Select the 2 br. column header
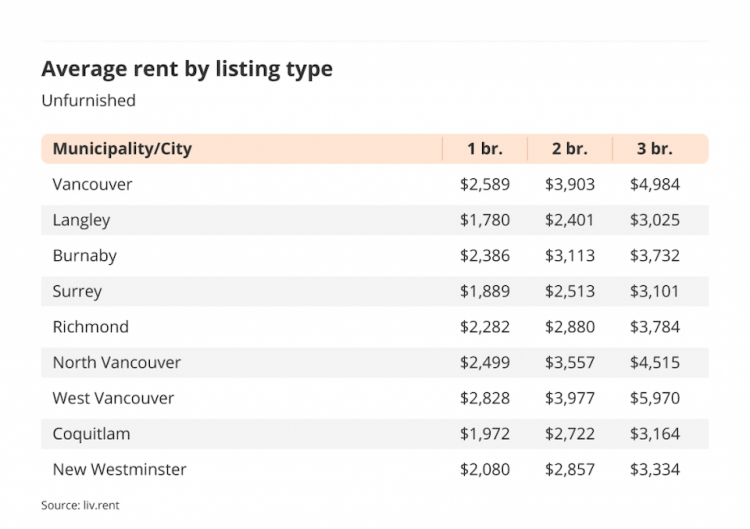Image resolution: width=750 pixels, height=529 pixels. [570, 149]
